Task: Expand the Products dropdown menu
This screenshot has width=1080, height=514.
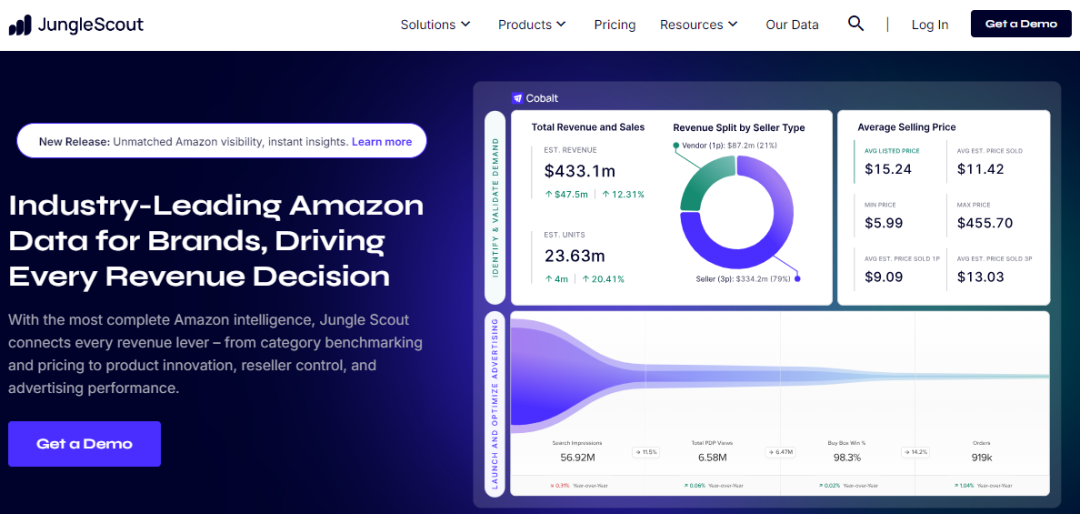Action: point(532,24)
